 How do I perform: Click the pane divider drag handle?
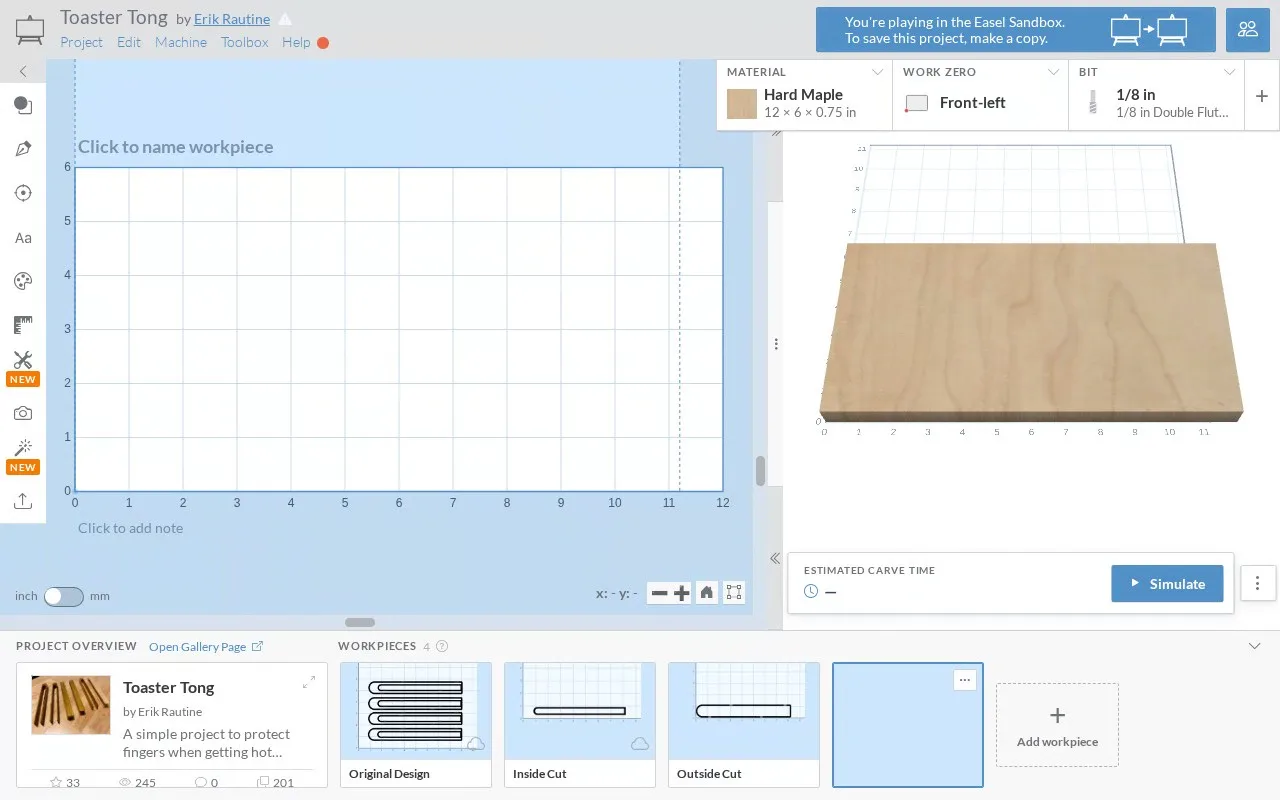point(776,344)
